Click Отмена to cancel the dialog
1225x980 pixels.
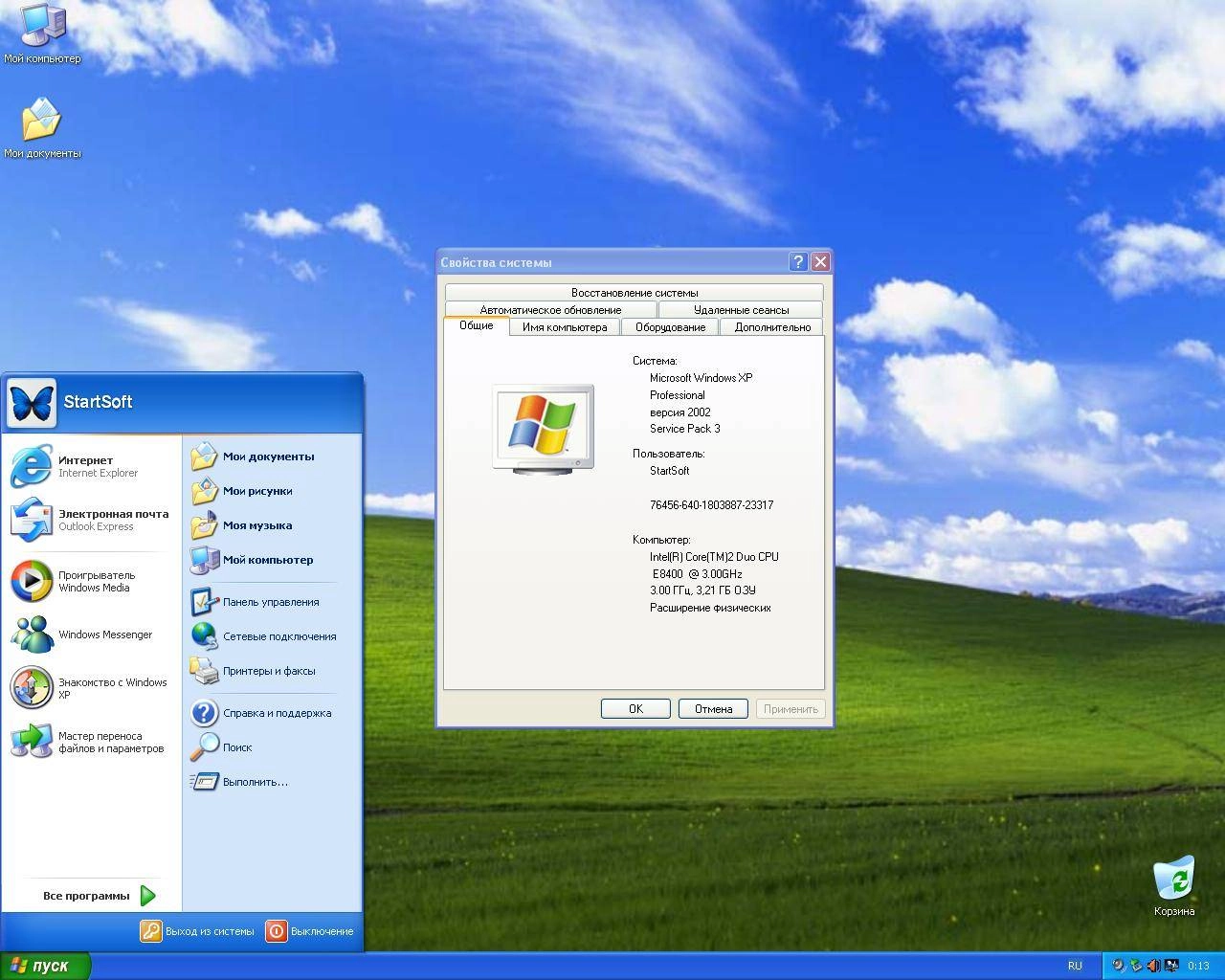pyautogui.click(x=713, y=709)
